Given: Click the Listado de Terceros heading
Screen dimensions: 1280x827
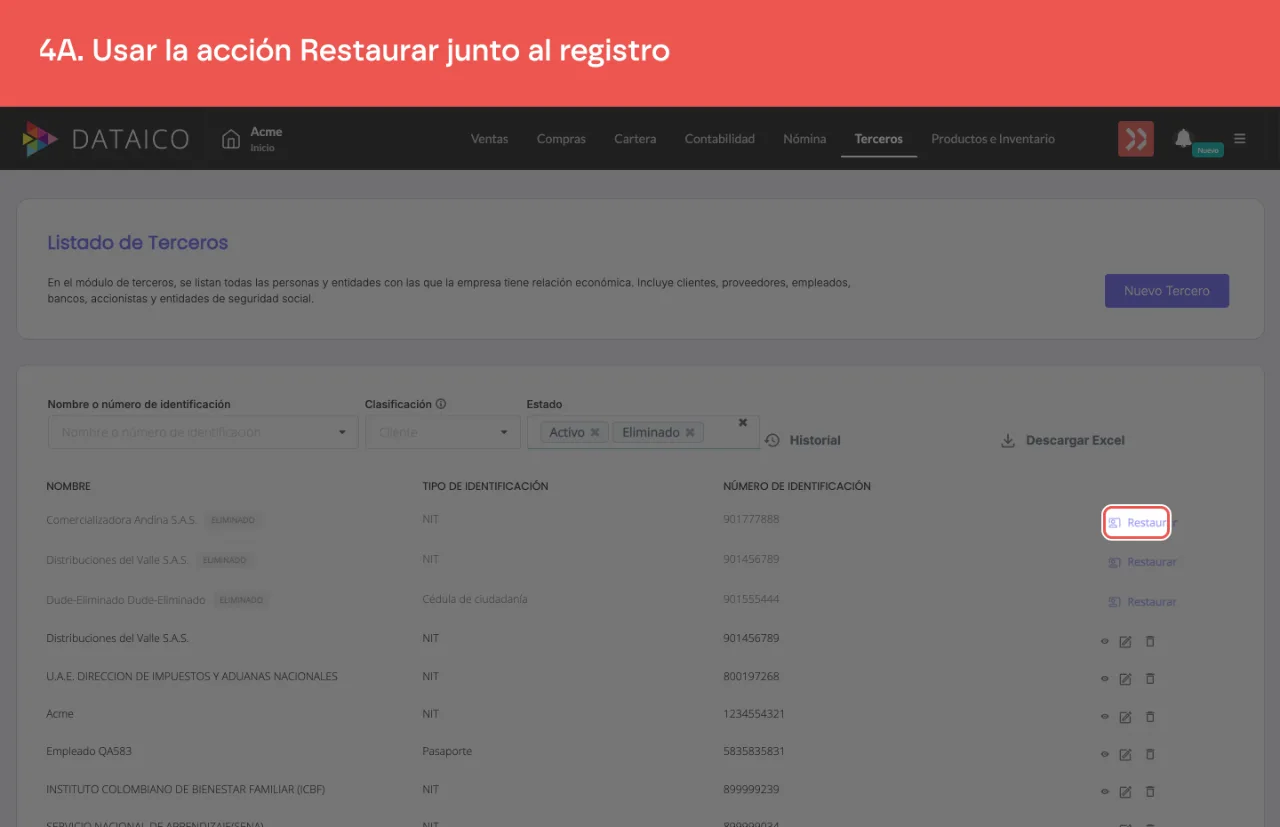Looking at the screenshot, I should tap(138, 242).
